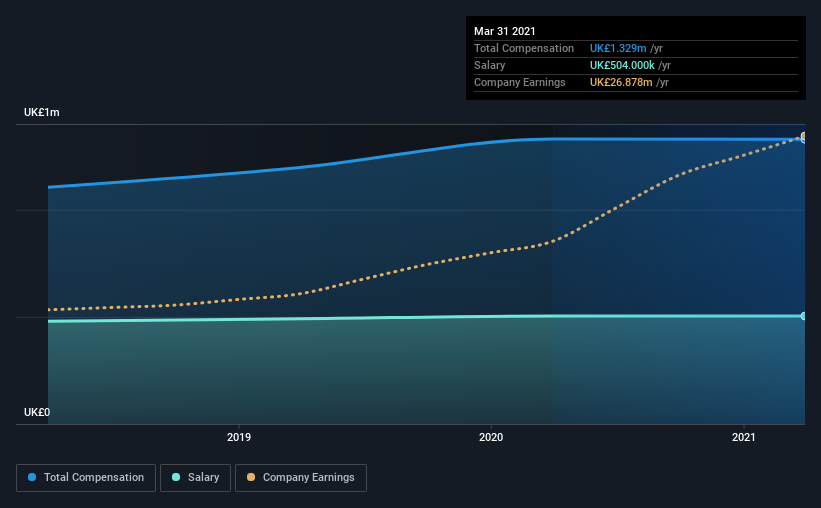The height and width of the screenshot is (508, 821).
Task: Click the company earnings end-point marker
Action: click(803, 136)
